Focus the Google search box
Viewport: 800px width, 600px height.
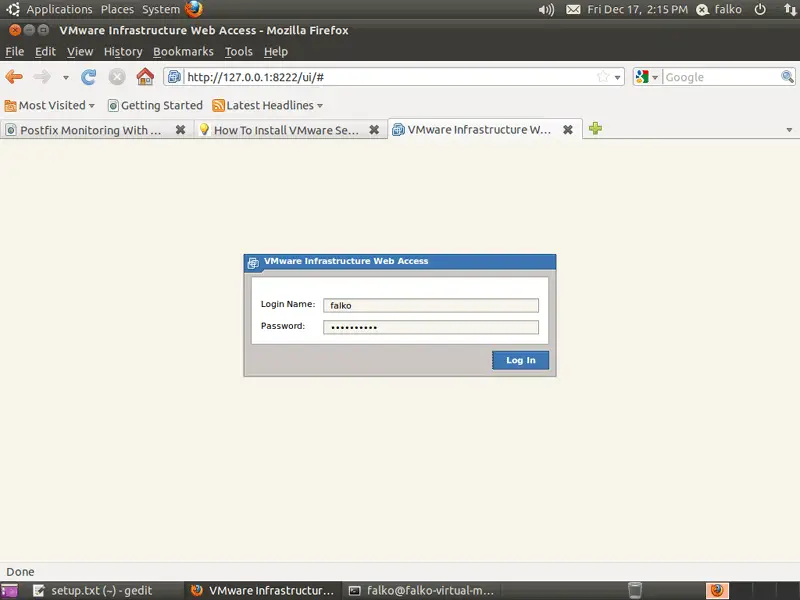(721, 77)
